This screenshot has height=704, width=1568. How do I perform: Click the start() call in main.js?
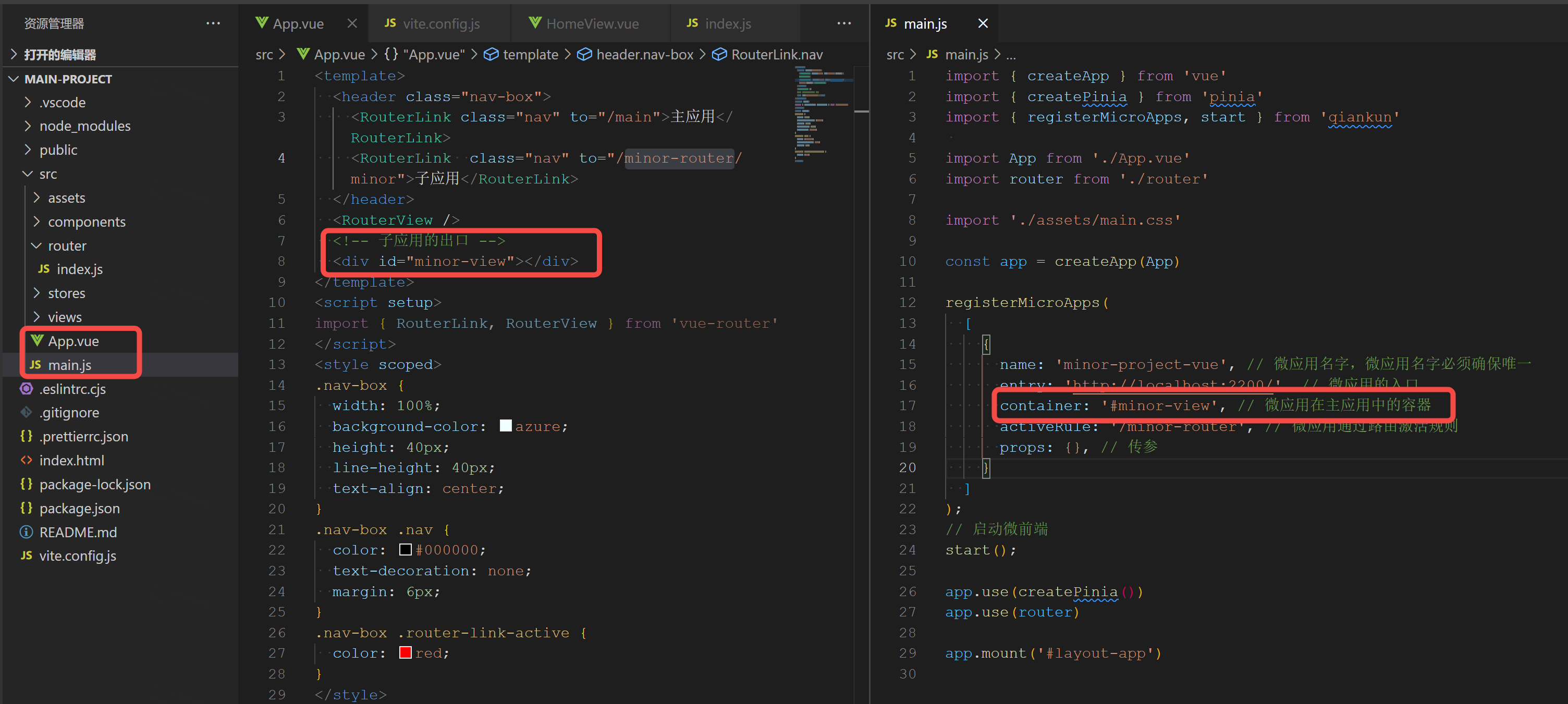tap(980, 550)
